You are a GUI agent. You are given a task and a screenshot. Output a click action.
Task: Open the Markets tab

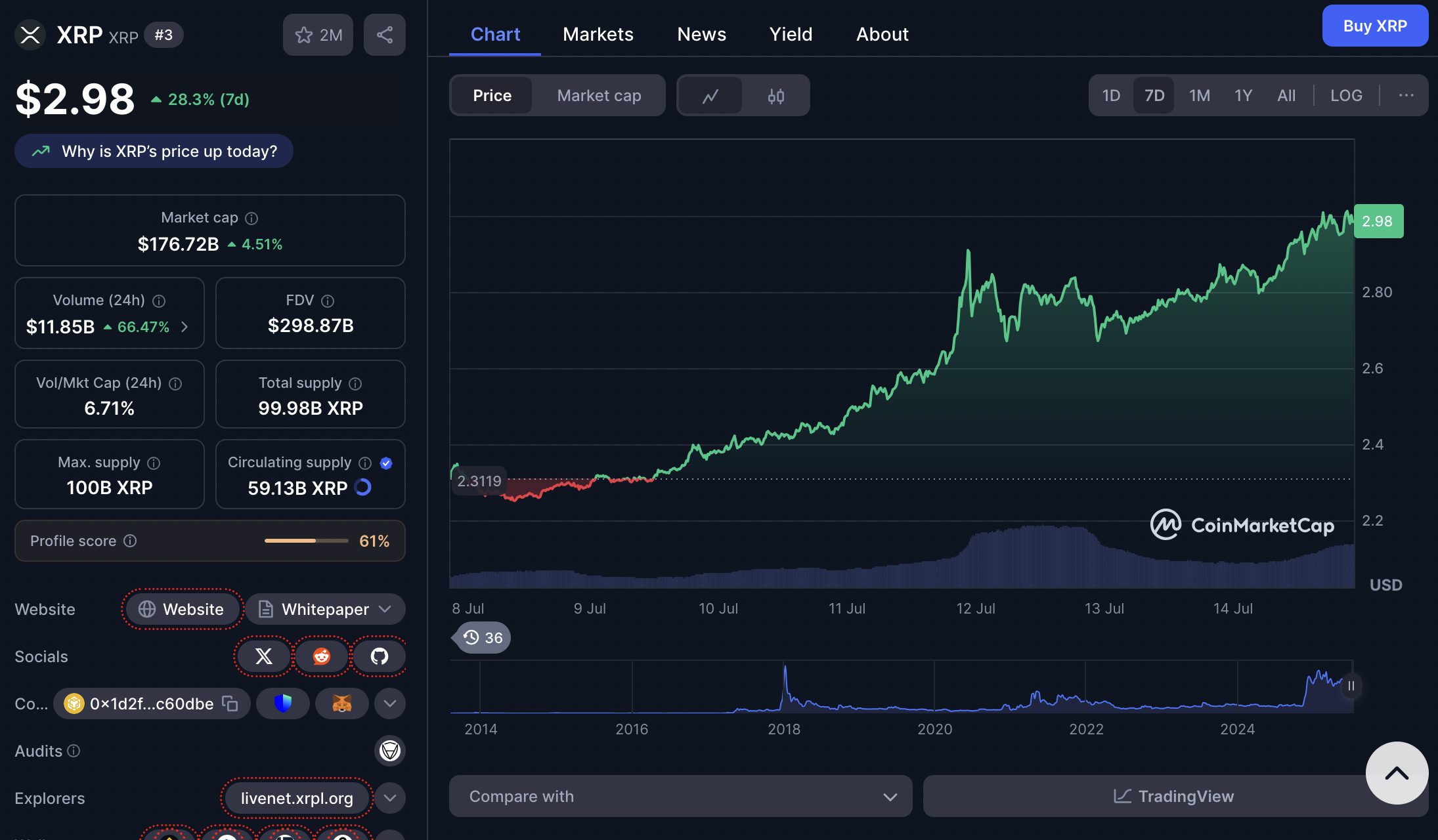(x=598, y=34)
